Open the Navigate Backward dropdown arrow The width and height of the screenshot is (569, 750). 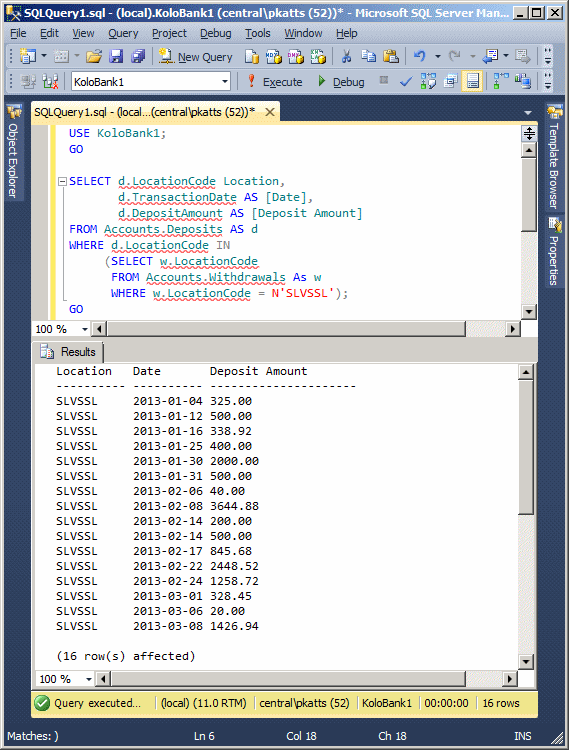506,56
